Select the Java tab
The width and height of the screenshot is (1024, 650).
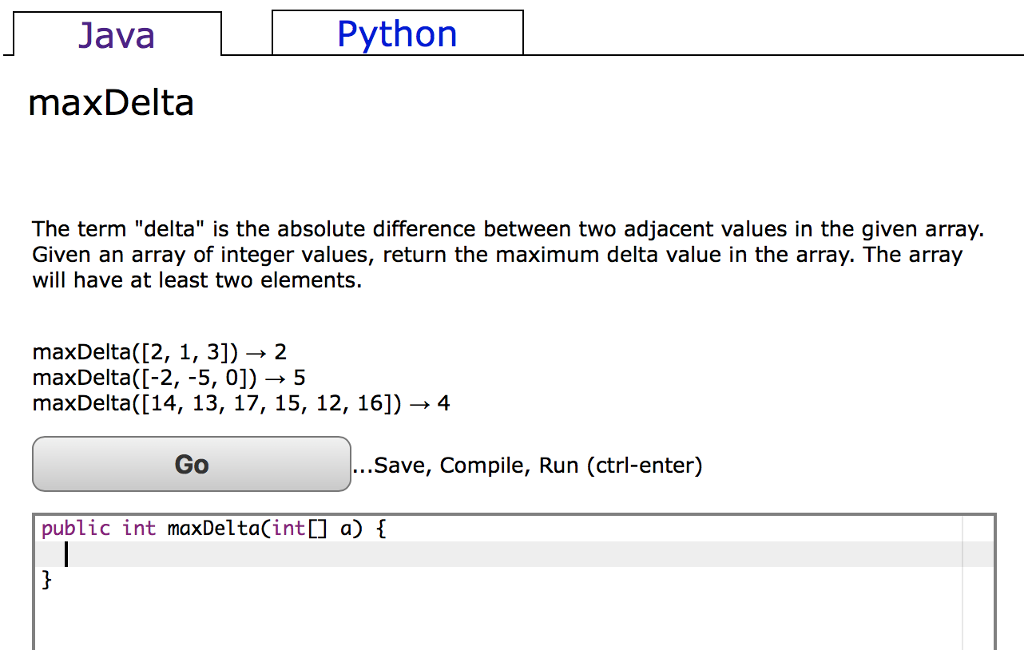[x=116, y=34]
